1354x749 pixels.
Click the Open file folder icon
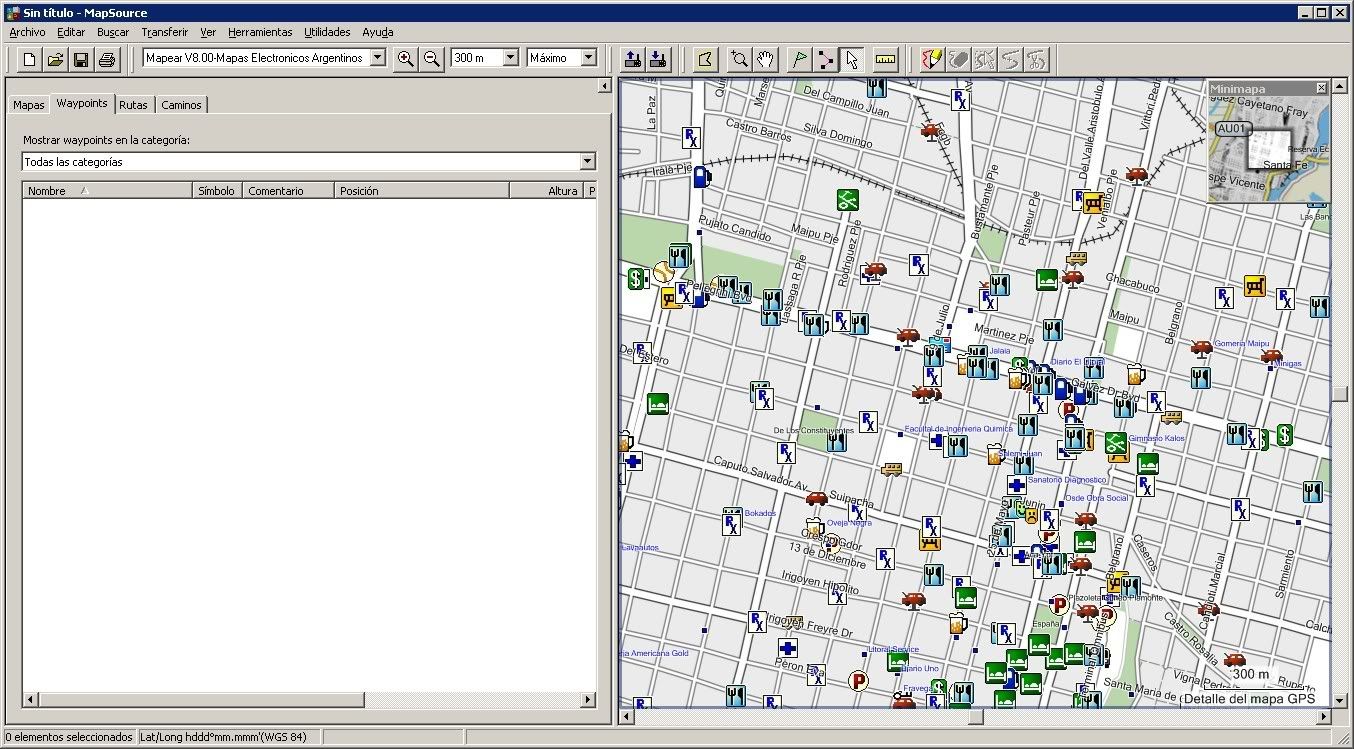click(55, 59)
